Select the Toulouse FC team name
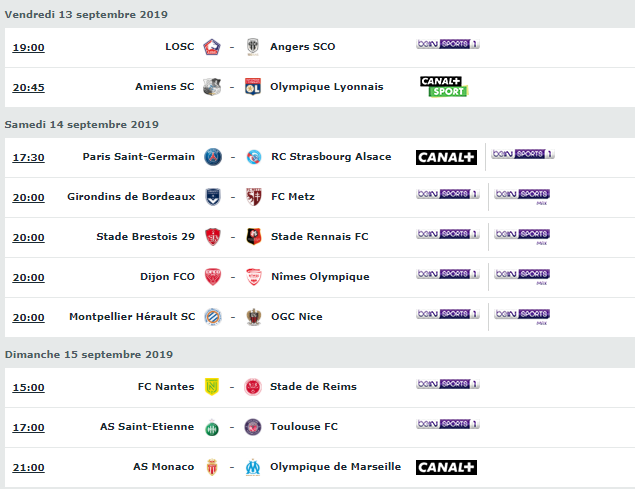The image size is (636, 490). coord(304,426)
